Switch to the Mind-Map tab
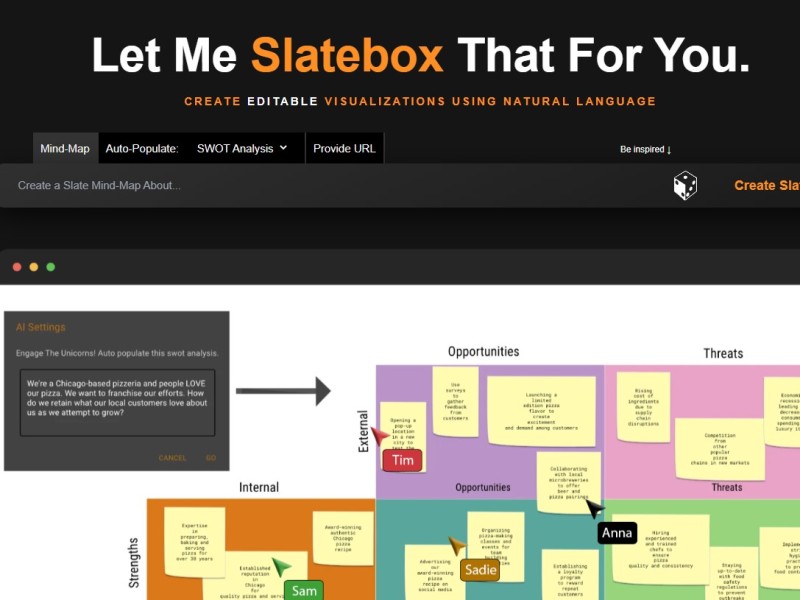This screenshot has width=800, height=600. pos(65,148)
